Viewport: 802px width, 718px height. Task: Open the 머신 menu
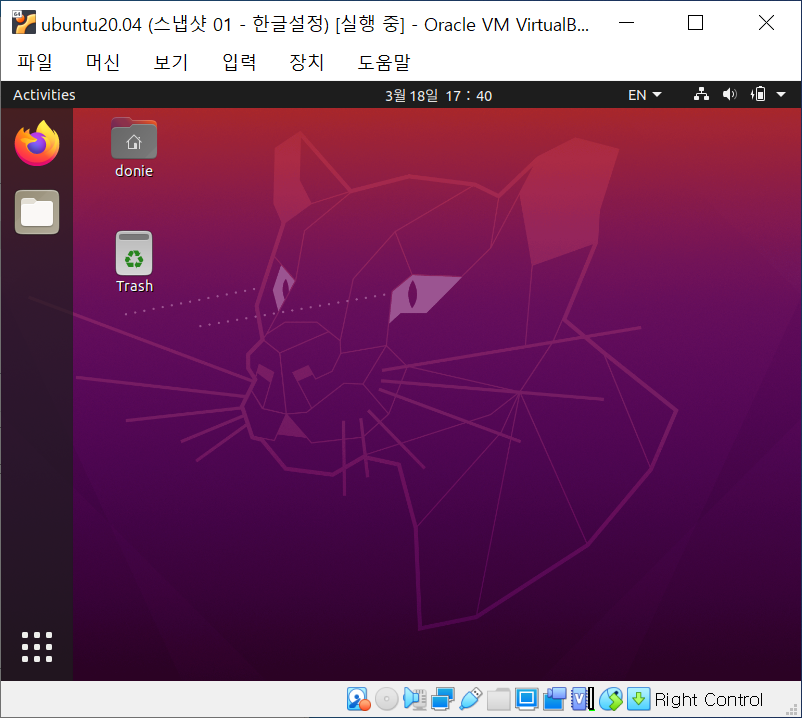tap(103, 62)
